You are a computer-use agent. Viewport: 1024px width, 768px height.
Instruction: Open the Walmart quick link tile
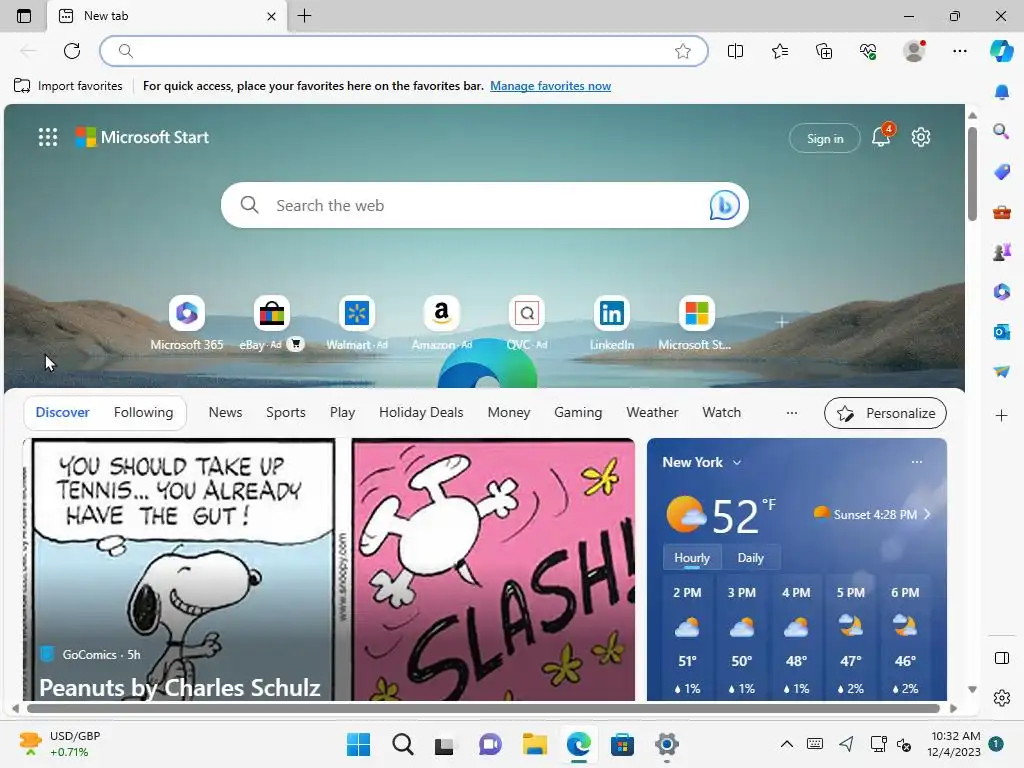pyautogui.click(x=357, y=323)
